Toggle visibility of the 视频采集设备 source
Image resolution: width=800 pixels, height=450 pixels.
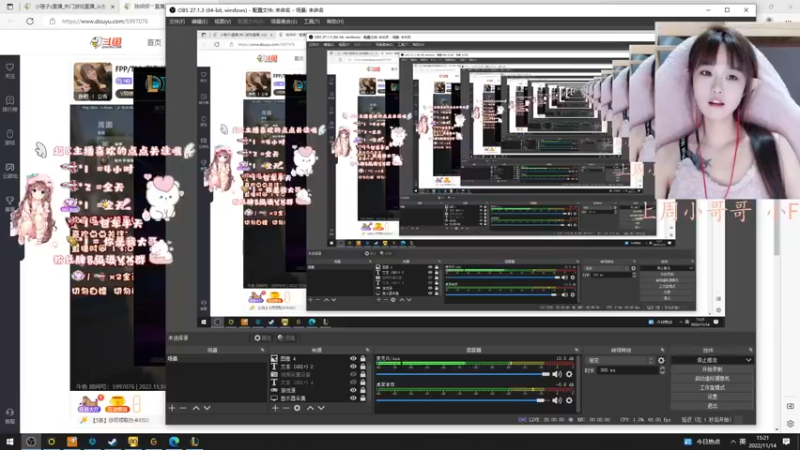pos(353,374)
